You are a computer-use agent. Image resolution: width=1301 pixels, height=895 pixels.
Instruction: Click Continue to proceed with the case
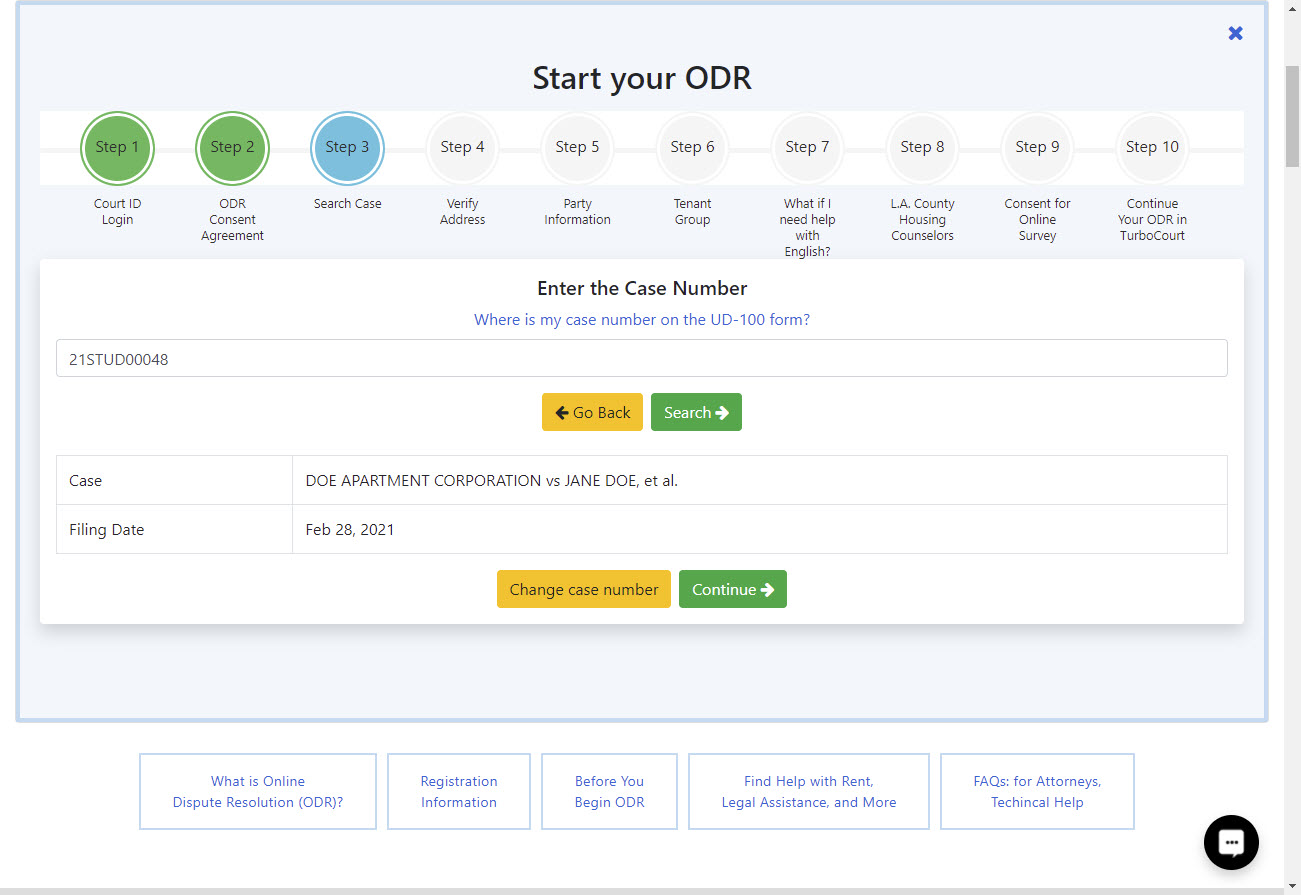[x=732, y=589]
